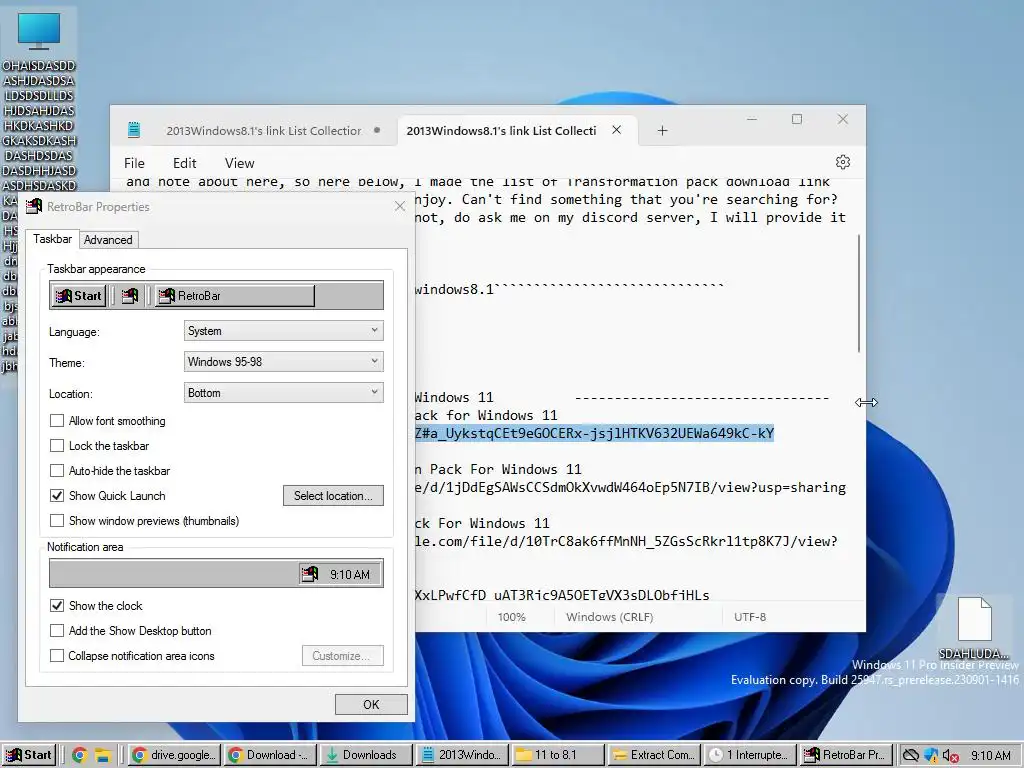Screen dimensions: 1024x768
Task: Click RetroBar Properties title bar icon
Action: pos(34,206)
